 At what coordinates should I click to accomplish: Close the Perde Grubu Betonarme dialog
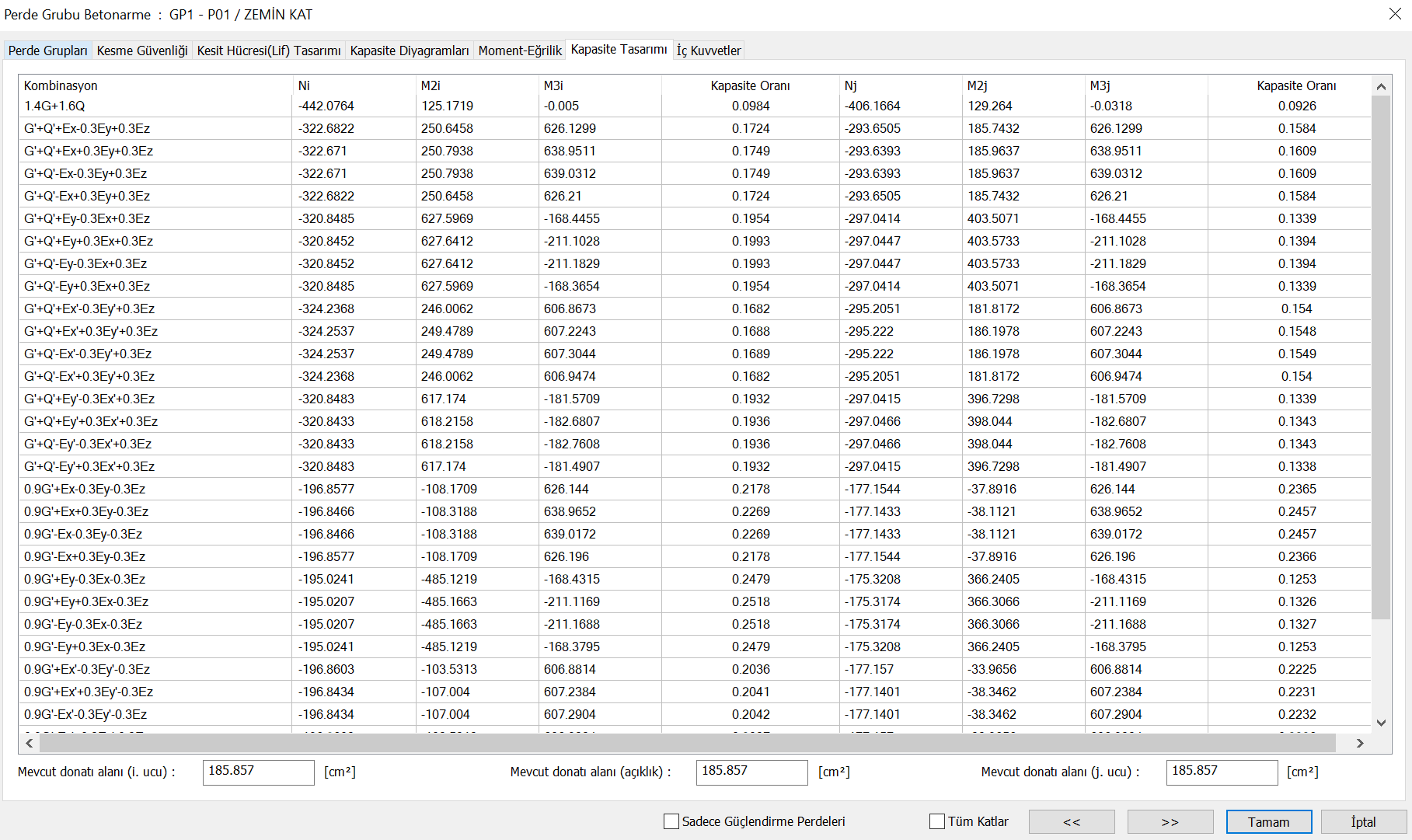pyautogui.click(x=1394, y=14)
